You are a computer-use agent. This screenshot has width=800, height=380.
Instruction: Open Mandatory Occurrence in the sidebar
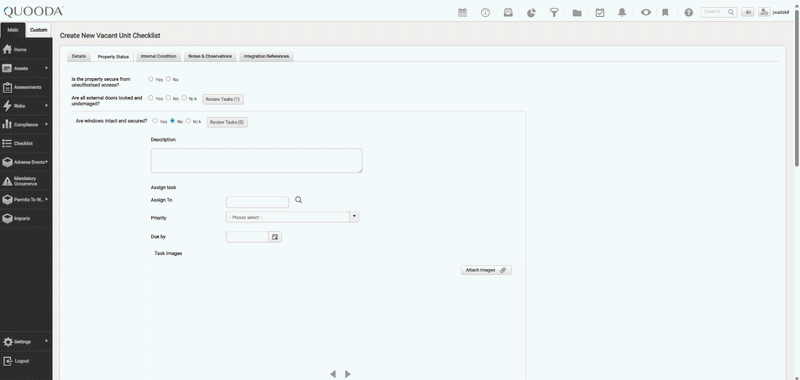(x=26, y=181)
